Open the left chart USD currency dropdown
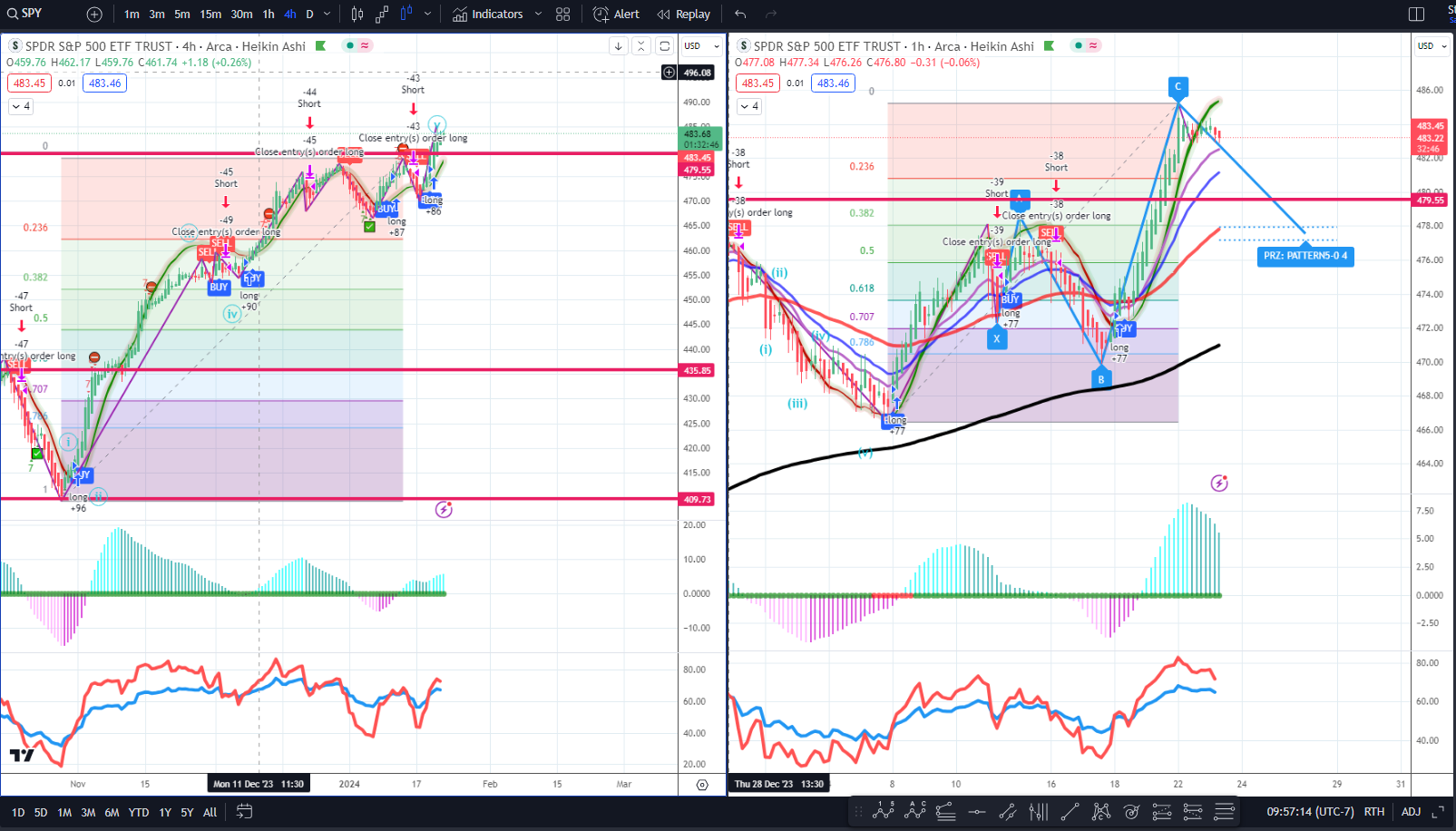Image resolution: width=1456 pixels, height=831 pixels. pyautogui.click(x=702, y=46)
